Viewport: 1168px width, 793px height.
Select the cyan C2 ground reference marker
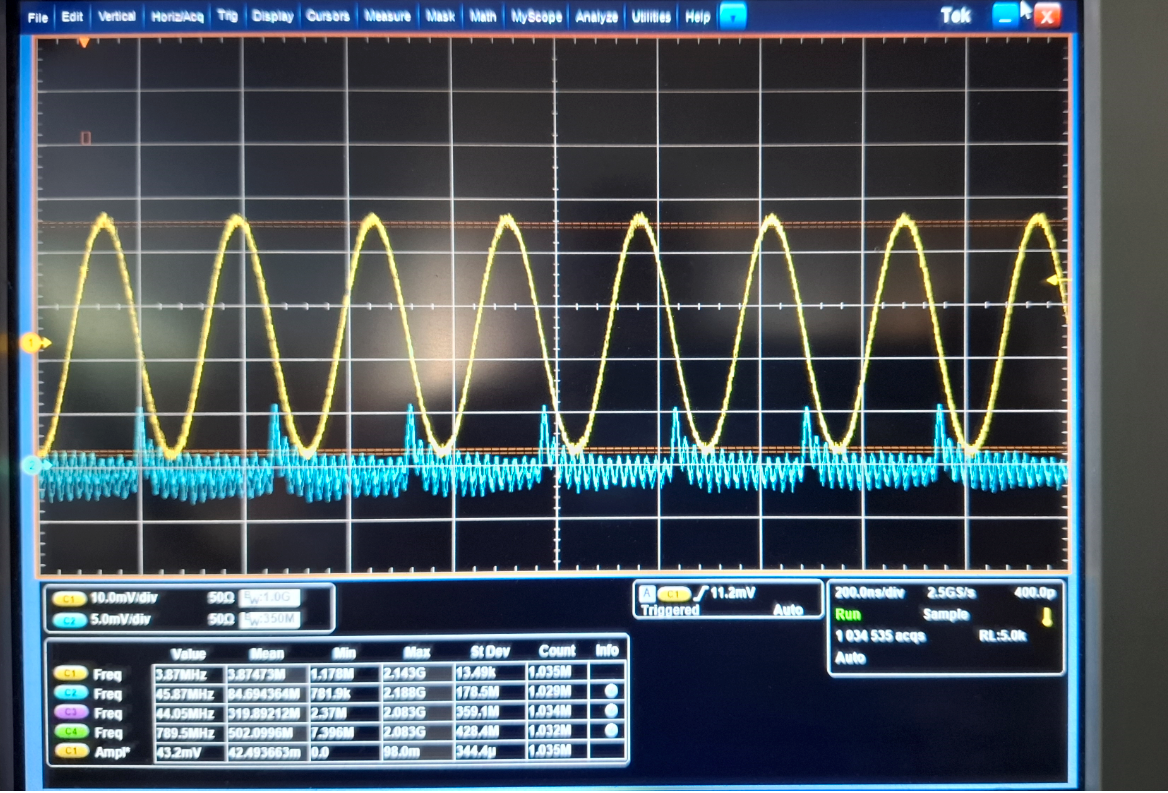click(34, 466)
